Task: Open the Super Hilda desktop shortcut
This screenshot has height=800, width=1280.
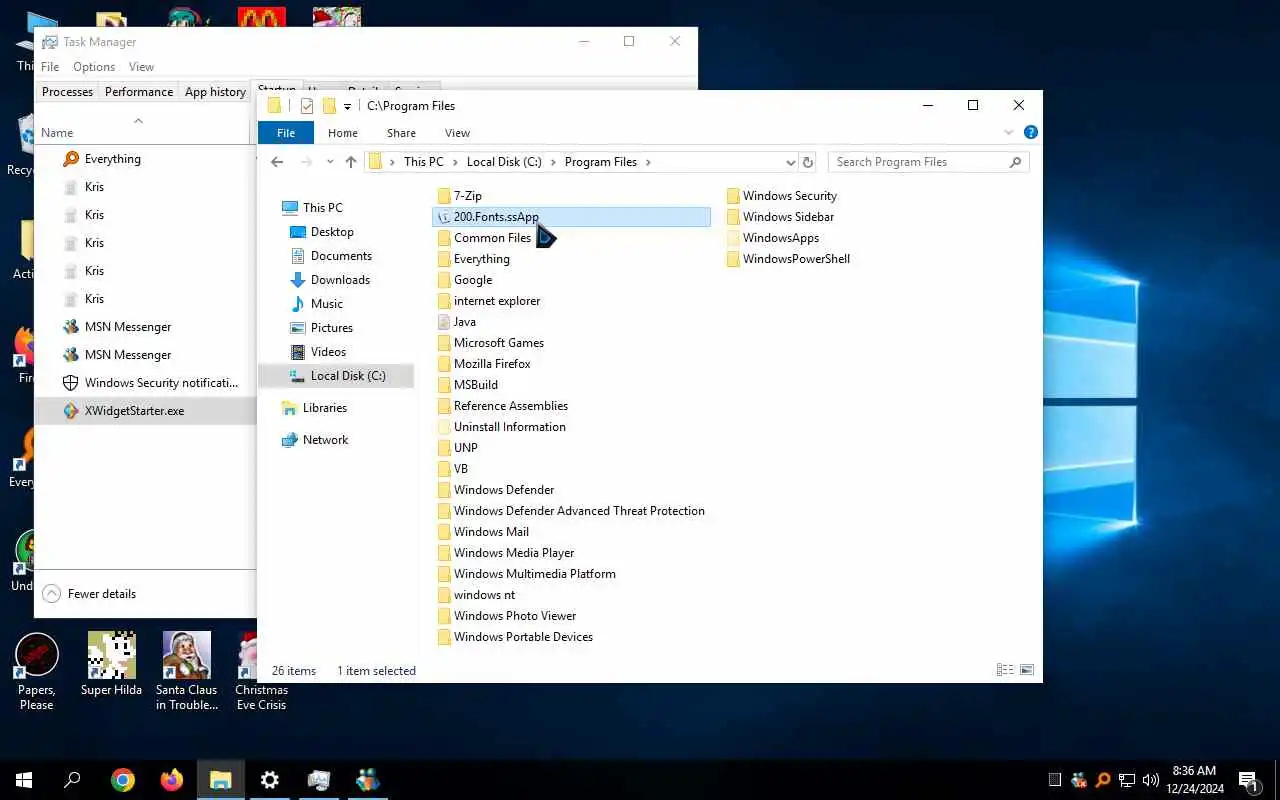Action: click(111, 665)
